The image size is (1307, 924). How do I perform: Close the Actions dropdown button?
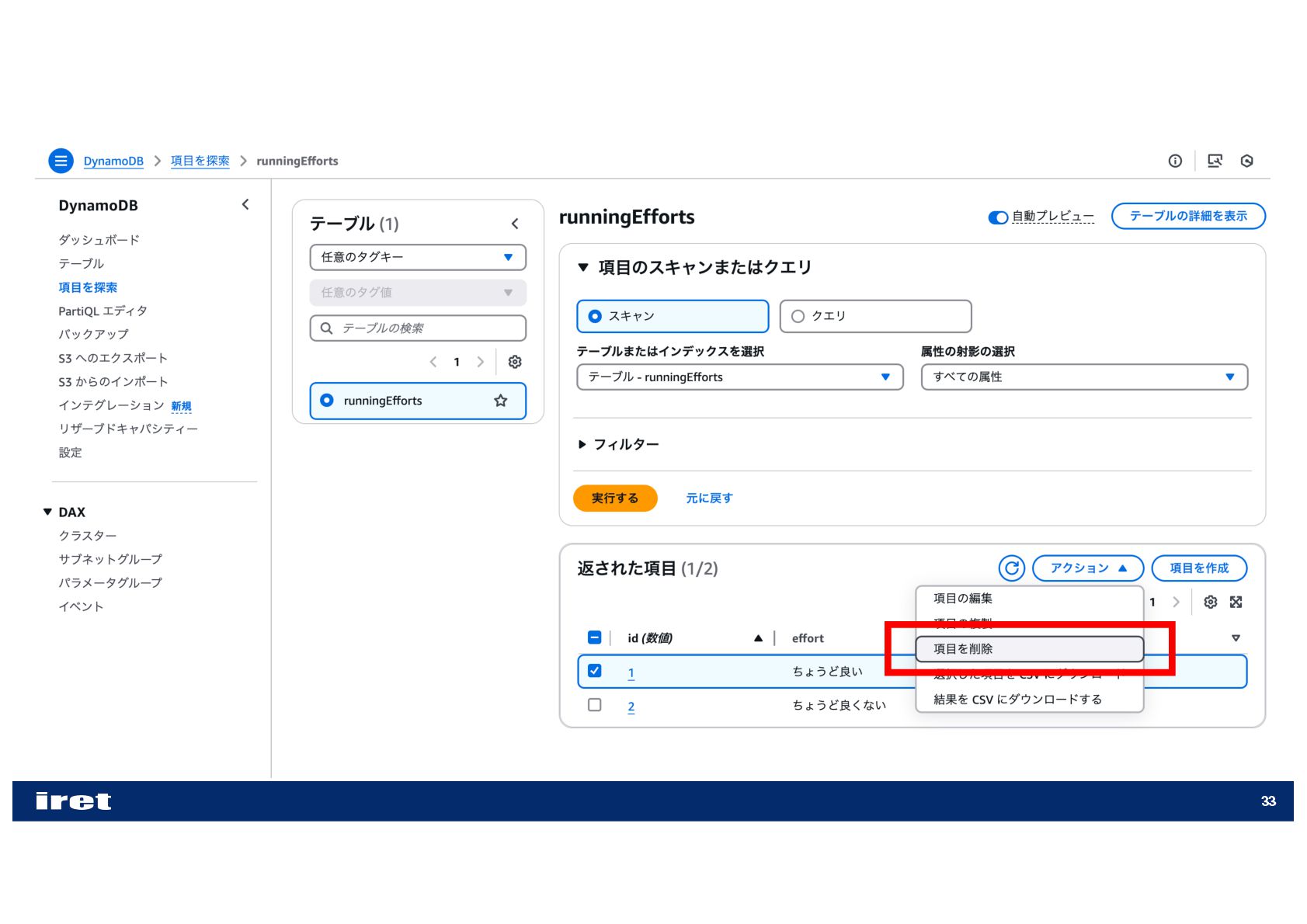[x=1088, y=568]
